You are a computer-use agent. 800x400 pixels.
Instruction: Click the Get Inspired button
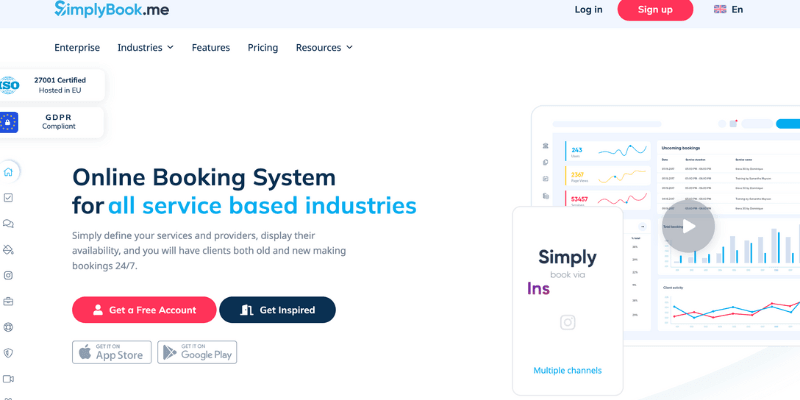[278, 310]
